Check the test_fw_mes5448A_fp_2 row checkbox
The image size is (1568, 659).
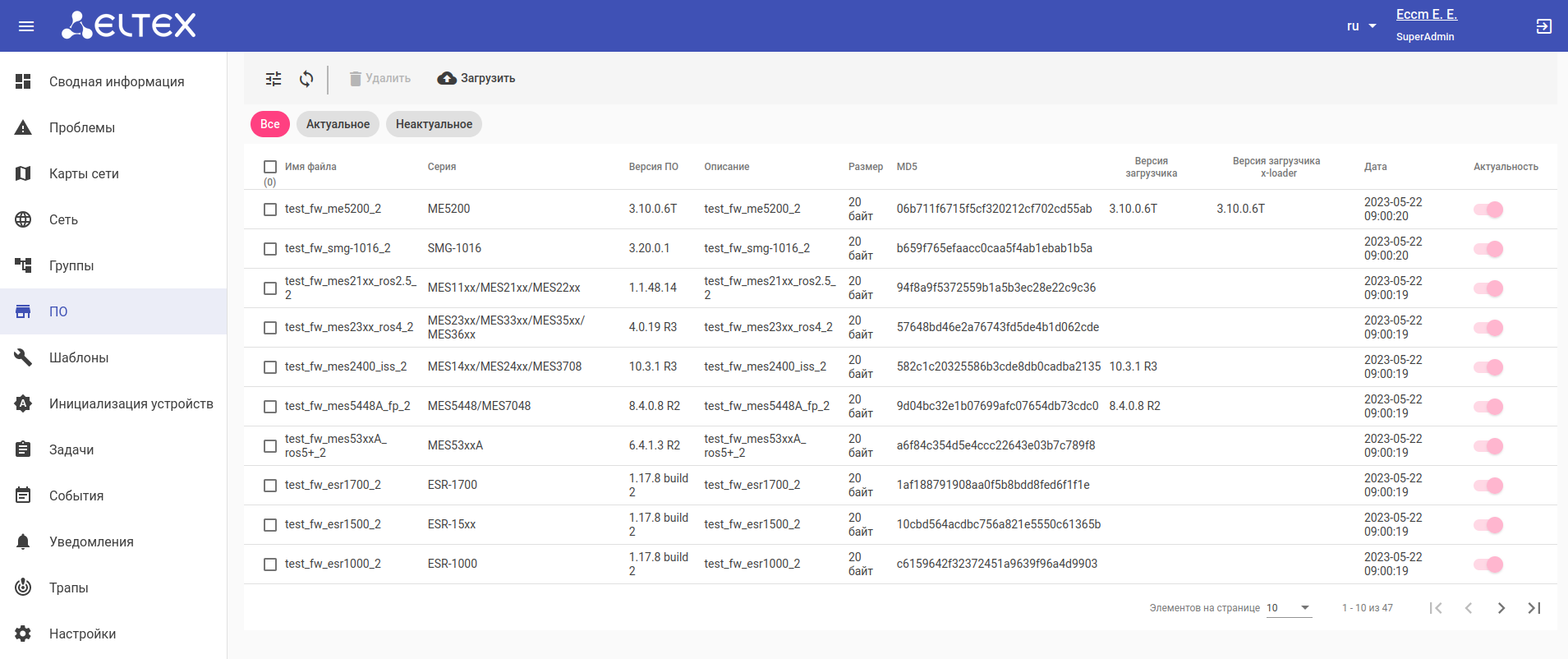270,407
